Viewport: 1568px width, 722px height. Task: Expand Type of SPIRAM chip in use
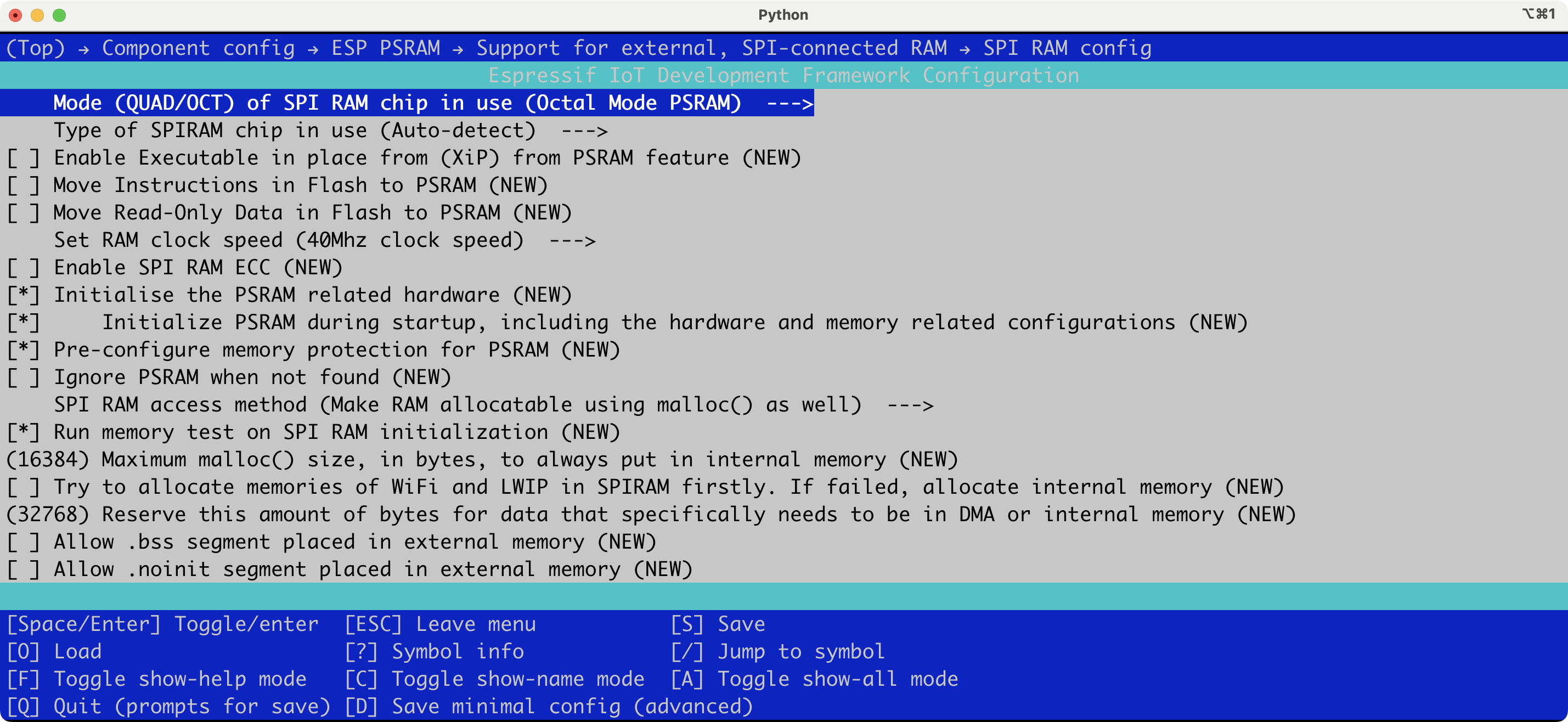tap(330, 131)
